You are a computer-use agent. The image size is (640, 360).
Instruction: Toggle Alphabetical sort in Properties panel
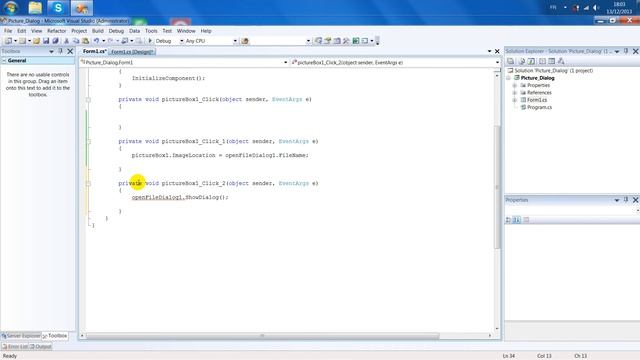pos(517,220)
